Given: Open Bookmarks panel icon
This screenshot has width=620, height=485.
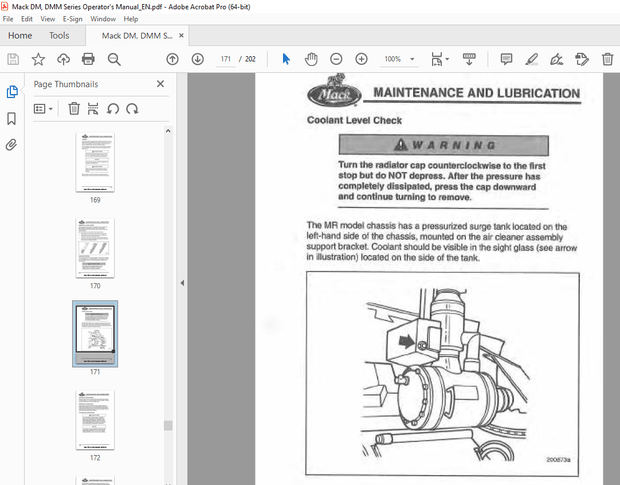Looking at the screenshot, I should tap(11, 118).
